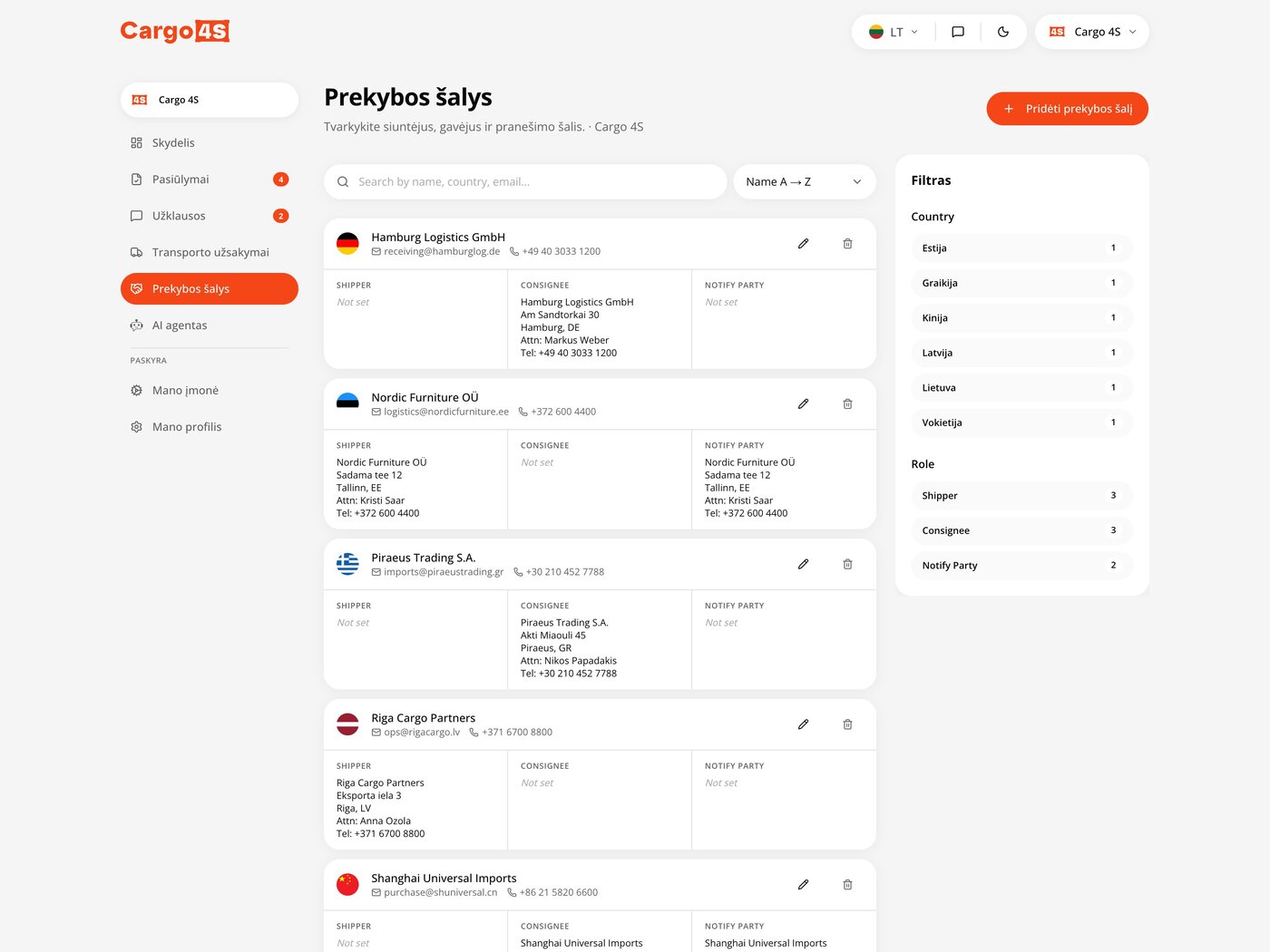Viewport: 1270px width, 952px height.
Task: Open the Name A → Z sort dropdown
Action: (x=805, y=182)
